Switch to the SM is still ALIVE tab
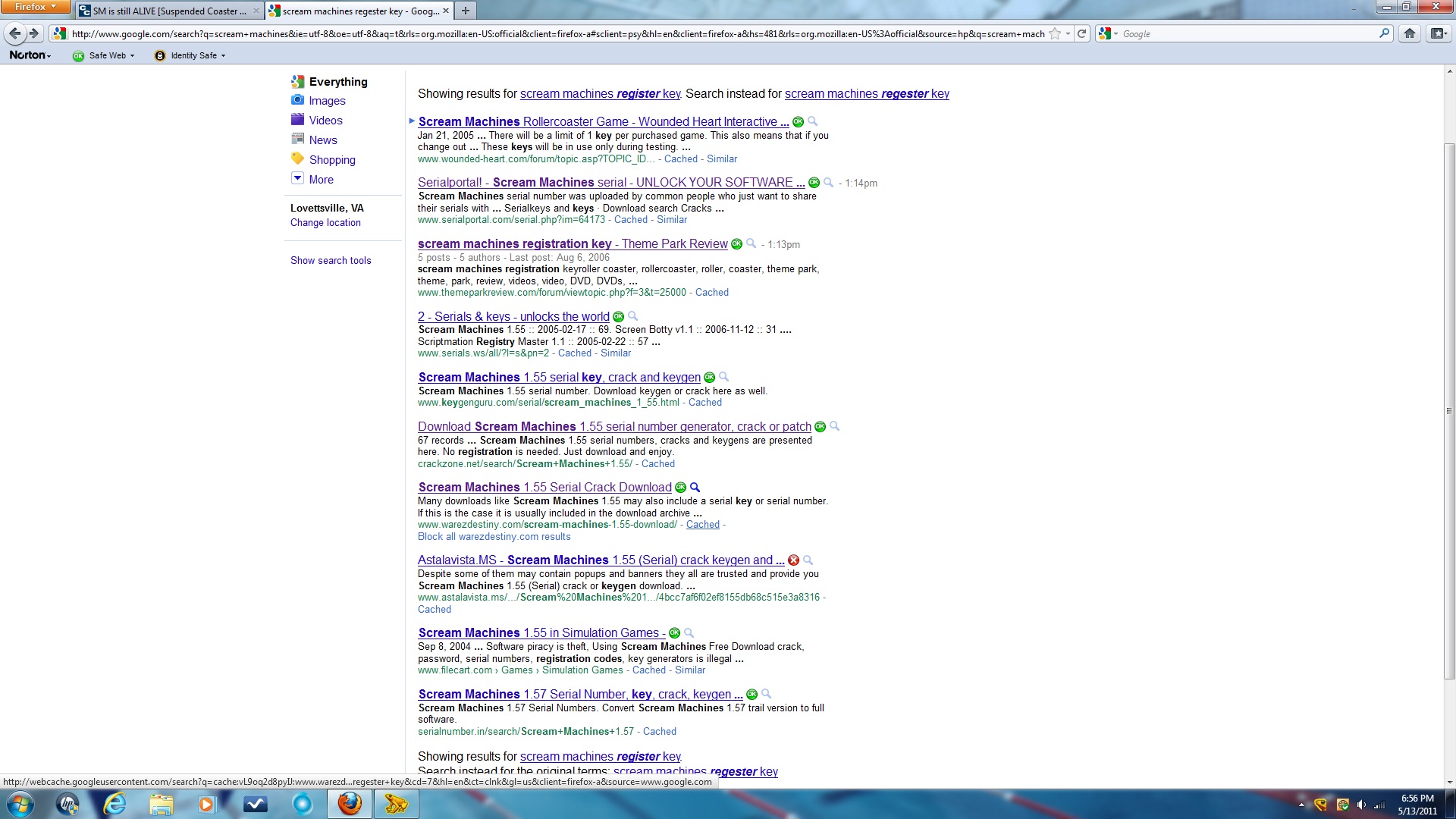The height and width of the screenshot is (819, 1456). click(x=169, y=11)
